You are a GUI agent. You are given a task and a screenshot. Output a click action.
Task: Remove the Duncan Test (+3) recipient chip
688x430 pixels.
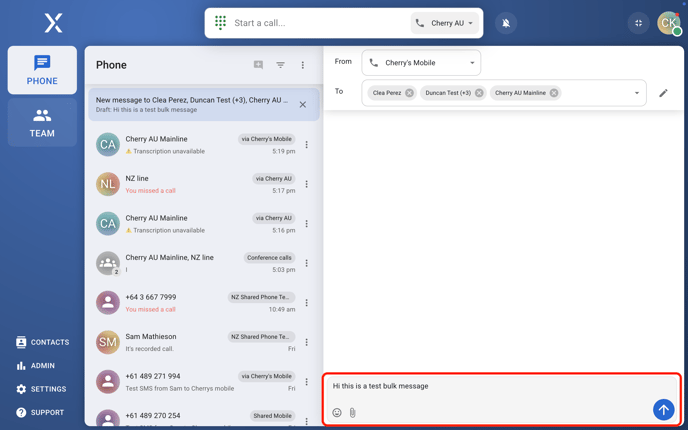click(x=479, y=93)
